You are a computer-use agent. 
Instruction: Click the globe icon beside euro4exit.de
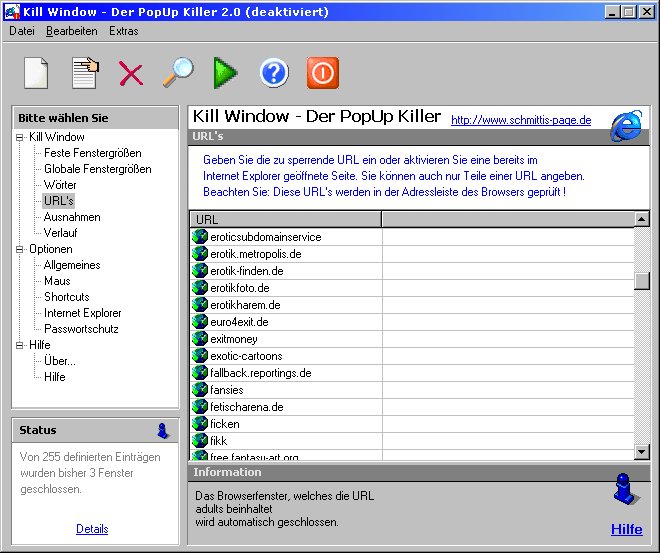(x=200, y=322)
